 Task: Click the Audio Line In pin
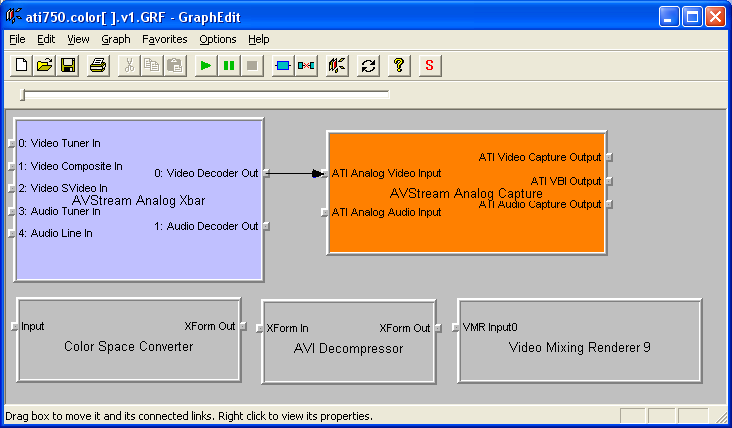pos(12,233)
